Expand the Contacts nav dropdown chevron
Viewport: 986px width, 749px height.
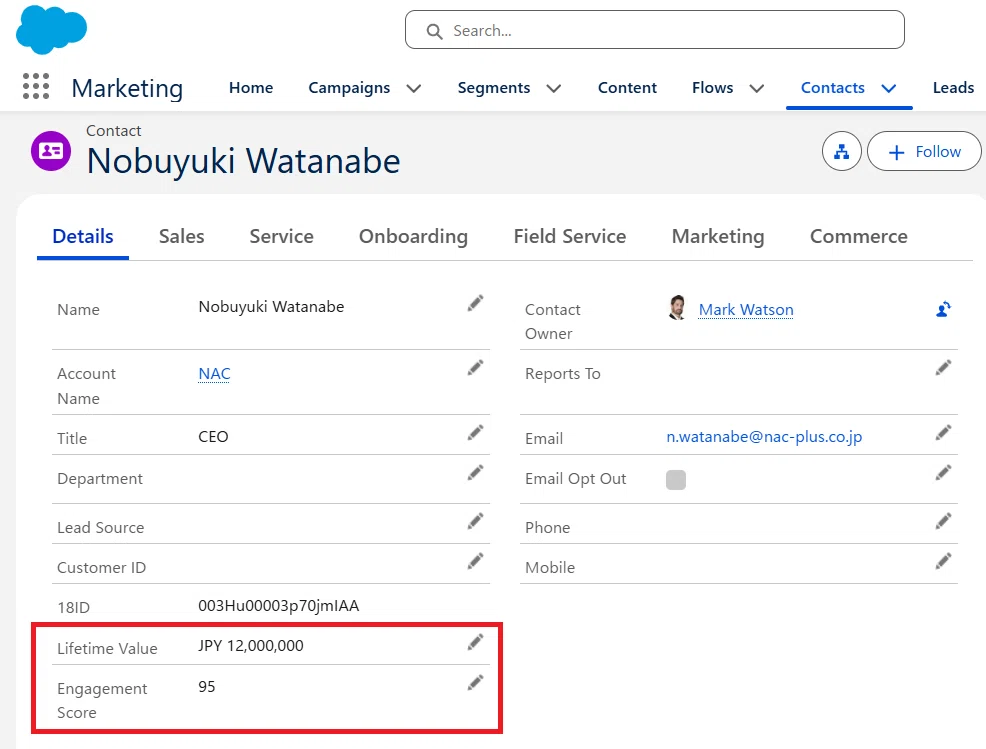click(889, 89)
